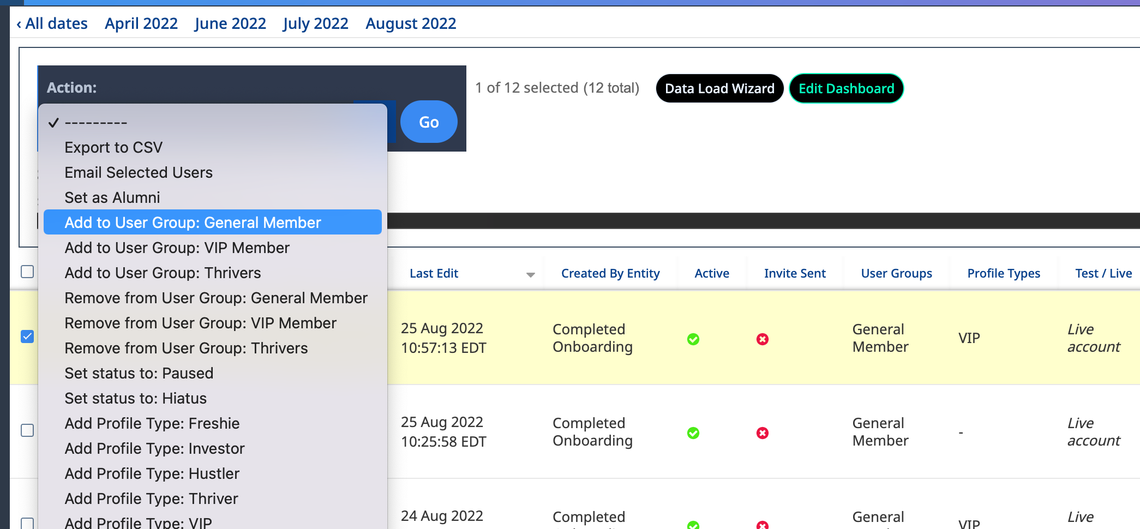
Task: Toggle the select-all checkbox in table header
Action: click(27, 272)
